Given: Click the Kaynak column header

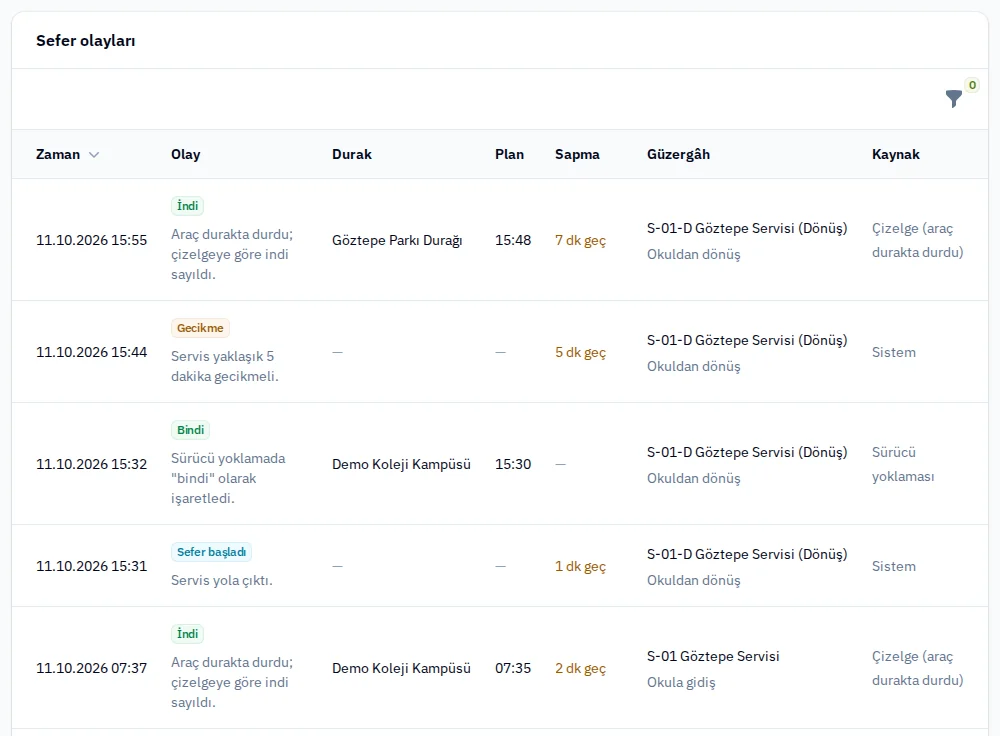Looking at the screenshot, I should pos(895,154).
